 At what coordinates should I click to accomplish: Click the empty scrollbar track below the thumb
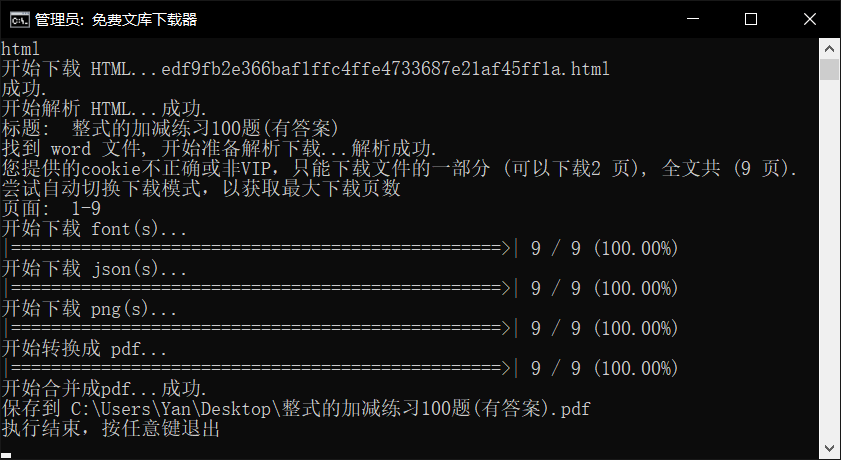[829, 259]
